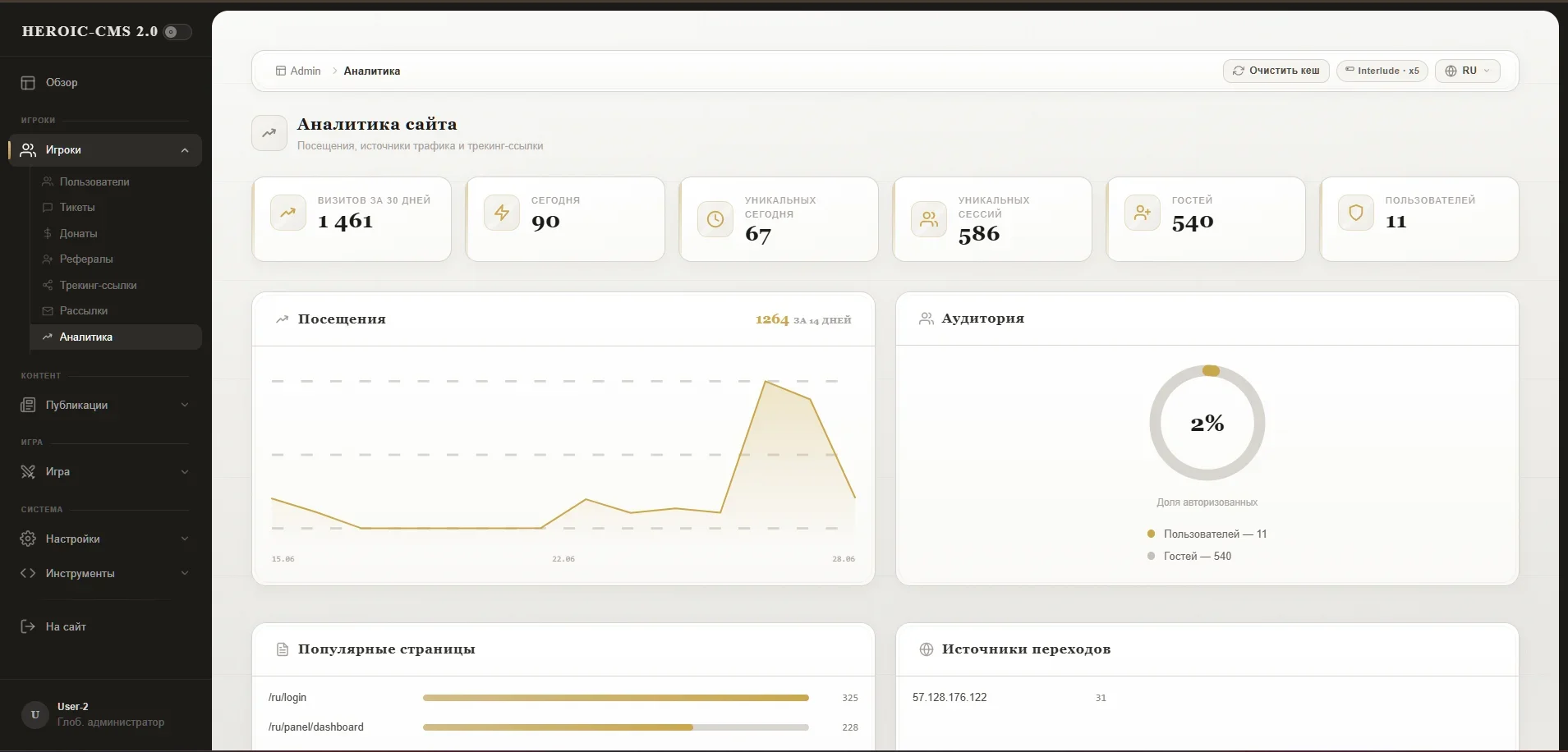1568x752 pixels.
Task: Expand the Публикации section chevron
Action: pyautogui.click(x=185, y=405)
